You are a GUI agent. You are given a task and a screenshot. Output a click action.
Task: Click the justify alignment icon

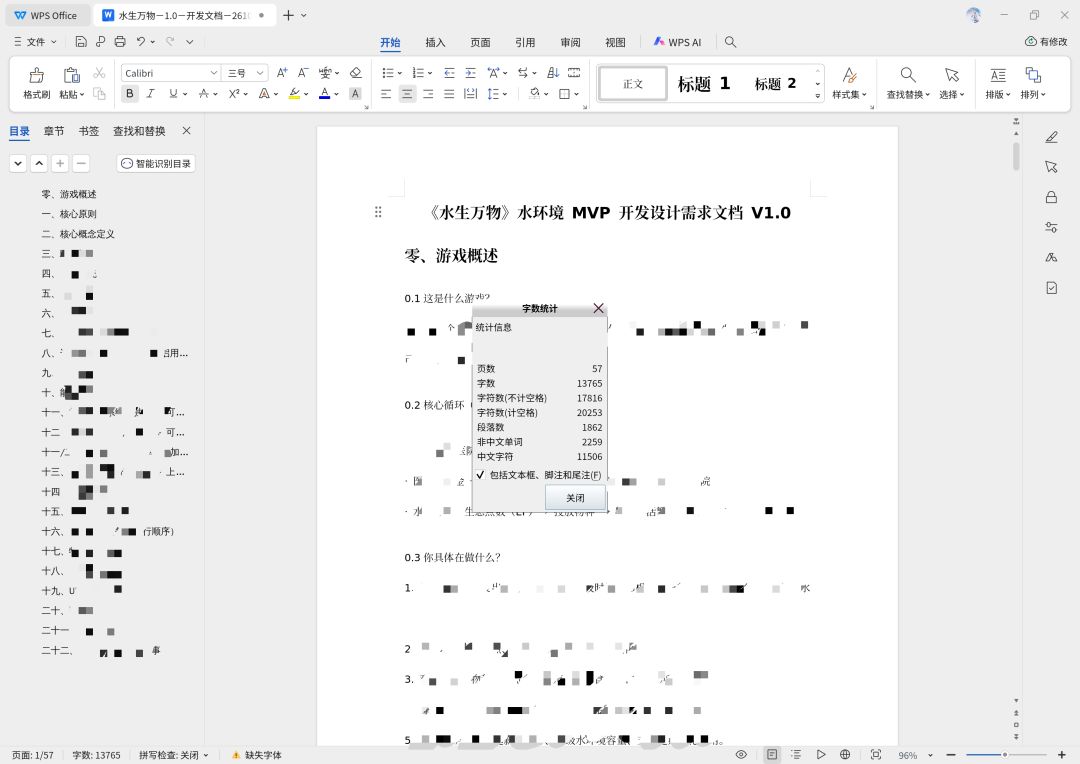tap(449, 94)
